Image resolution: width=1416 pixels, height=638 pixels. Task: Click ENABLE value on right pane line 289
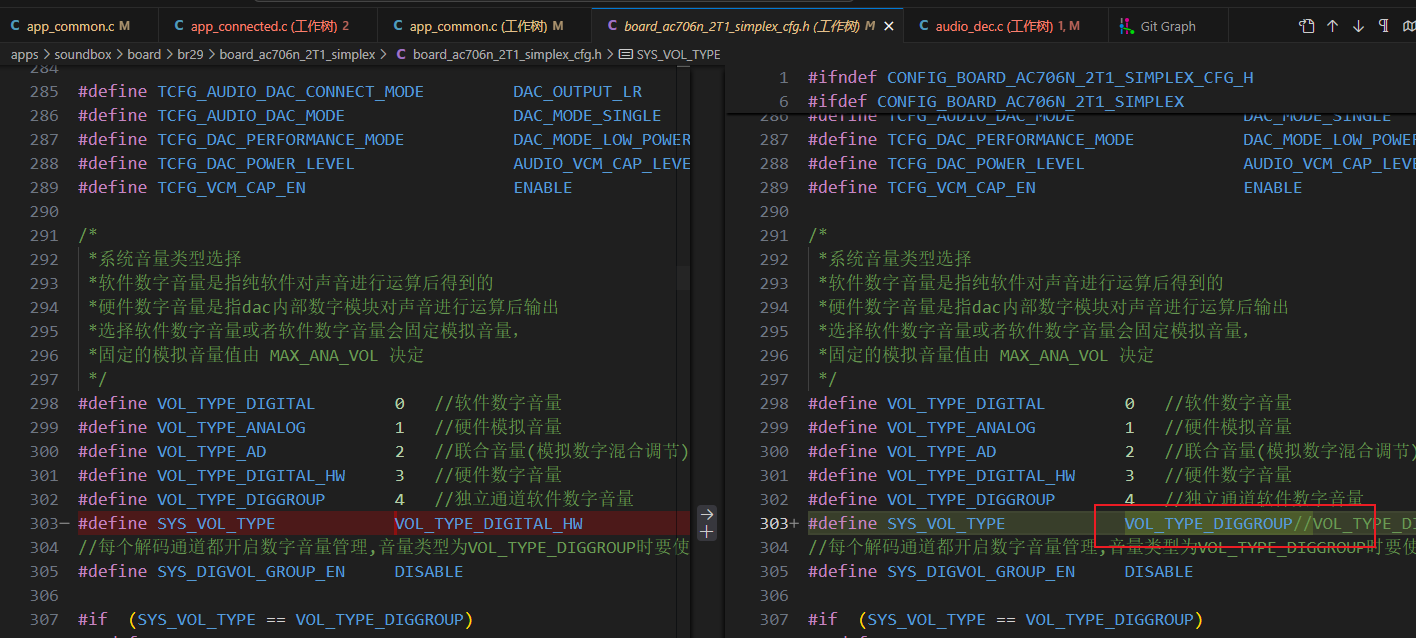pyautogui.click(x=1272, y=187)
